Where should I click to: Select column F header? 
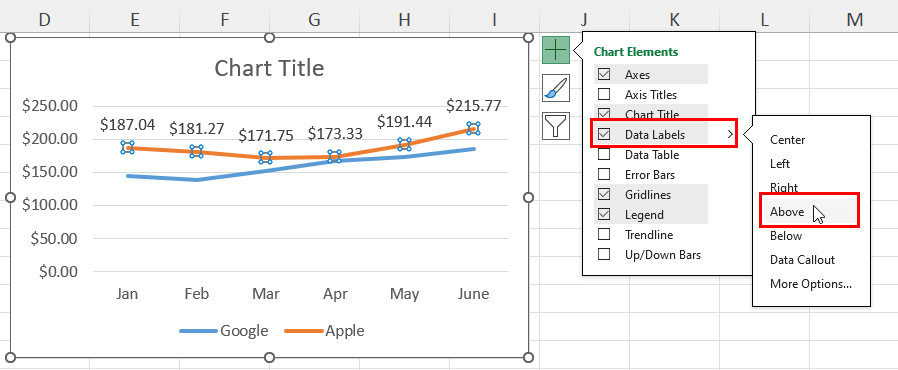(224, 19)
